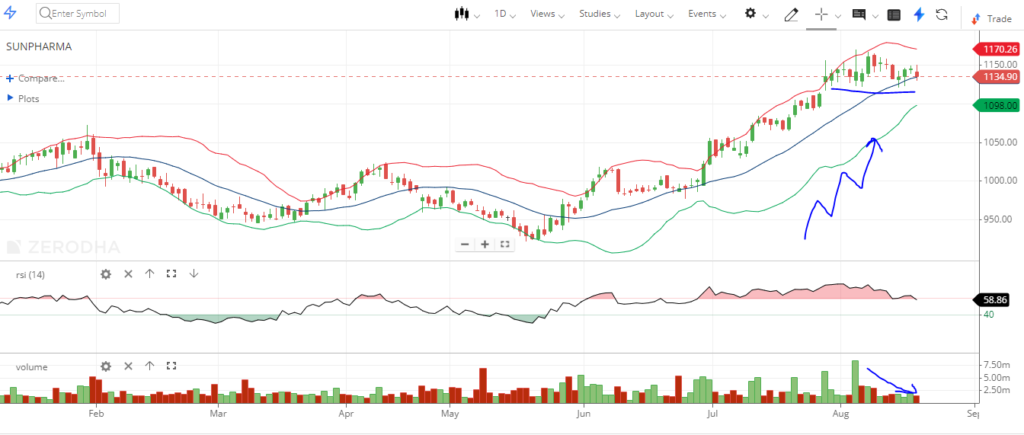This screenshot has height=435, width=1024.
Task: Expand the Plots disclosure triangle
Action: pos(10,98)
